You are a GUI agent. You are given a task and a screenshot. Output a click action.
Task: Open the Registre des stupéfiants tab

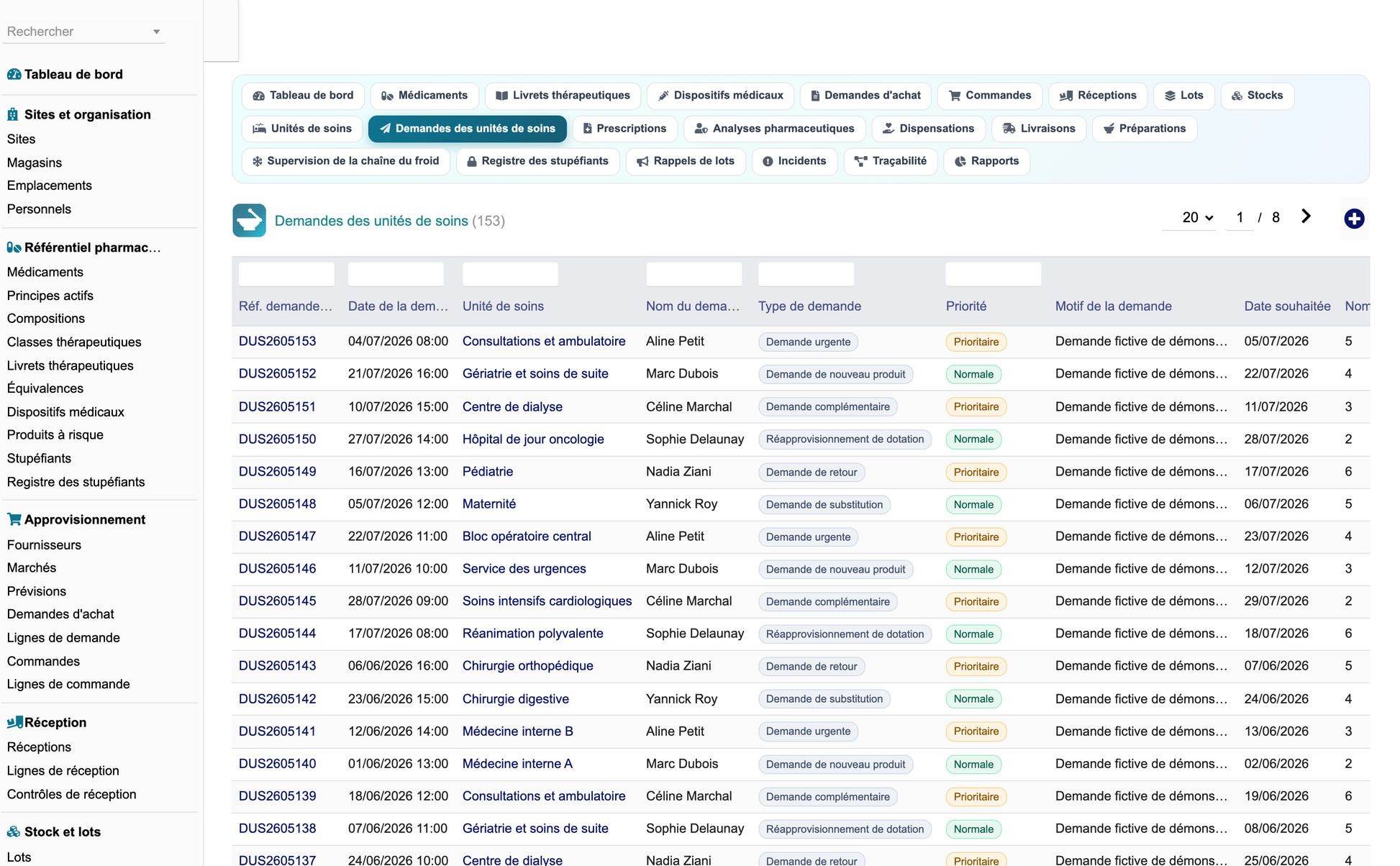click(x=538, y=161)
